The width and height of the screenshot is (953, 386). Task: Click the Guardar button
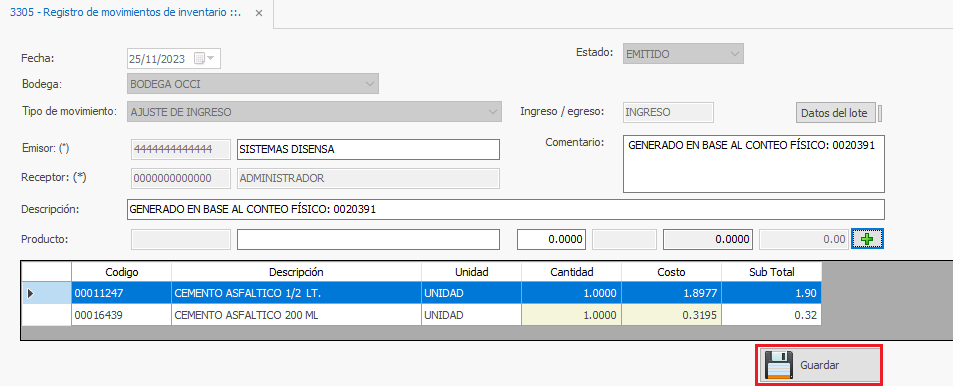(x=819, y=365)
